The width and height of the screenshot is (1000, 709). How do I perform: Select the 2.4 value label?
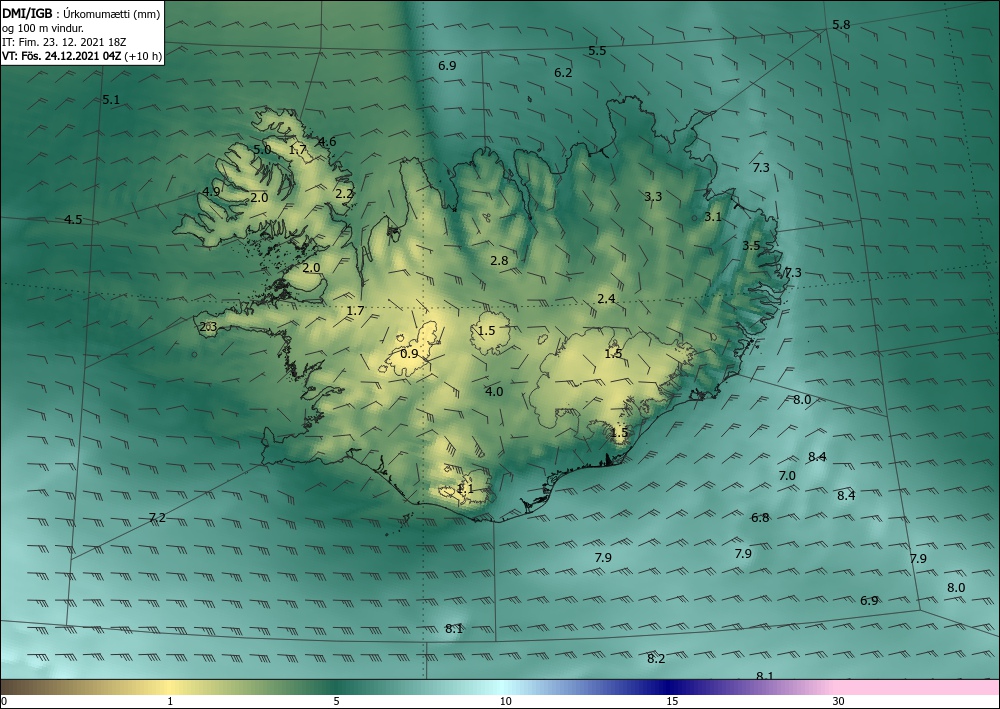[x=607, y=298]
